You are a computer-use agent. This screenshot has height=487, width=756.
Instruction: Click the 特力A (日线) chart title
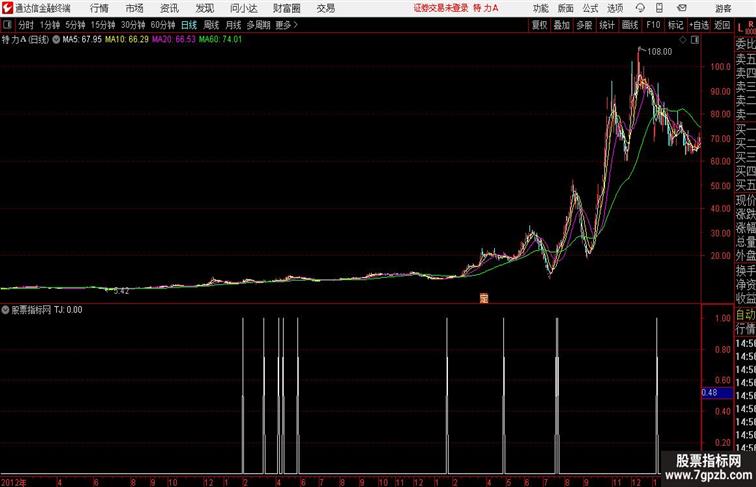point(25,40)
